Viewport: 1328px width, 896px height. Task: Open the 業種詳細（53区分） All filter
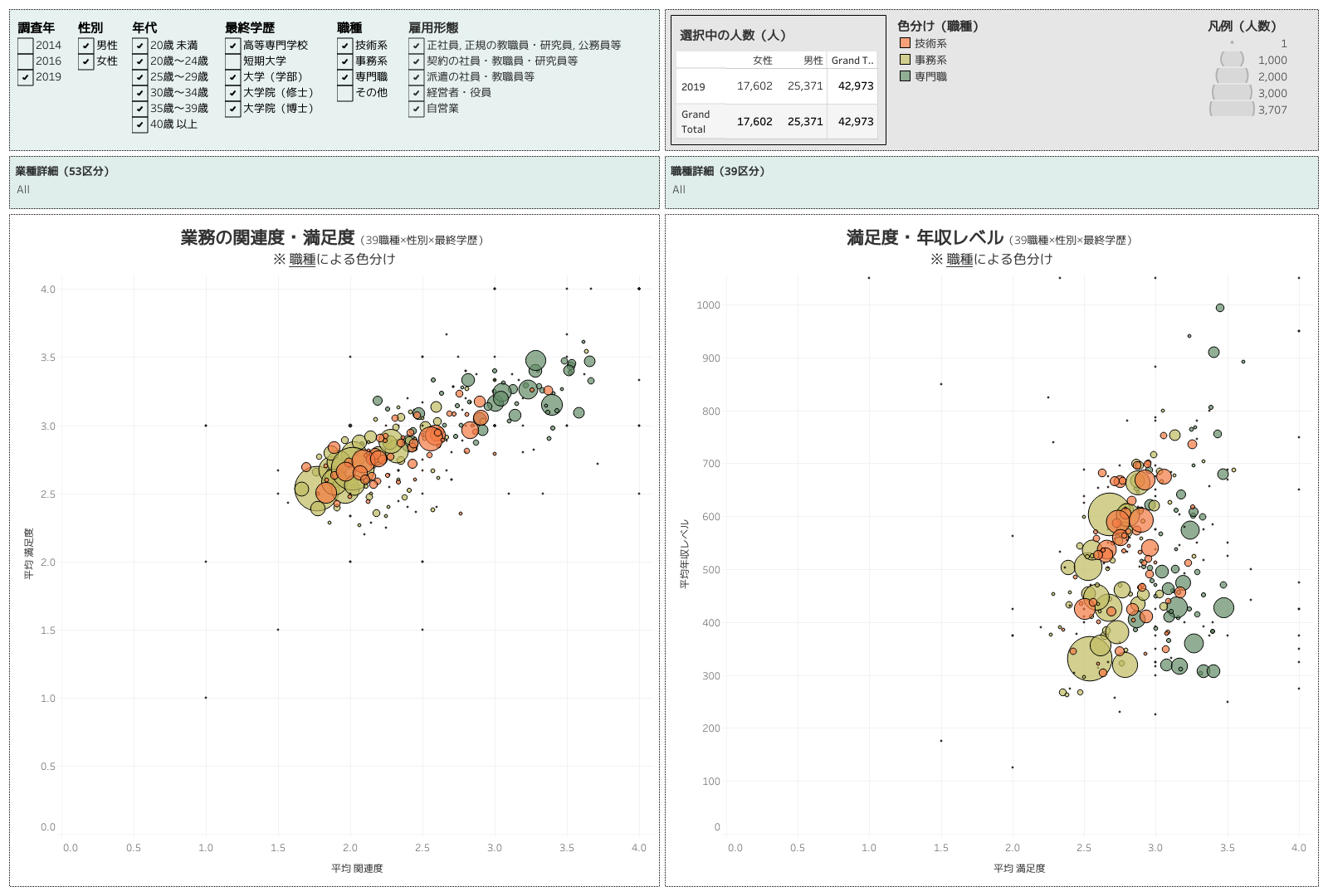(x=334, y=190)
